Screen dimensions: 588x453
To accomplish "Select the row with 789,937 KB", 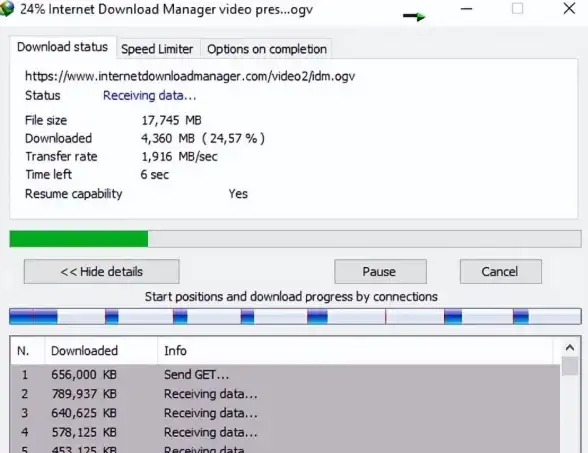I will 285,394.
